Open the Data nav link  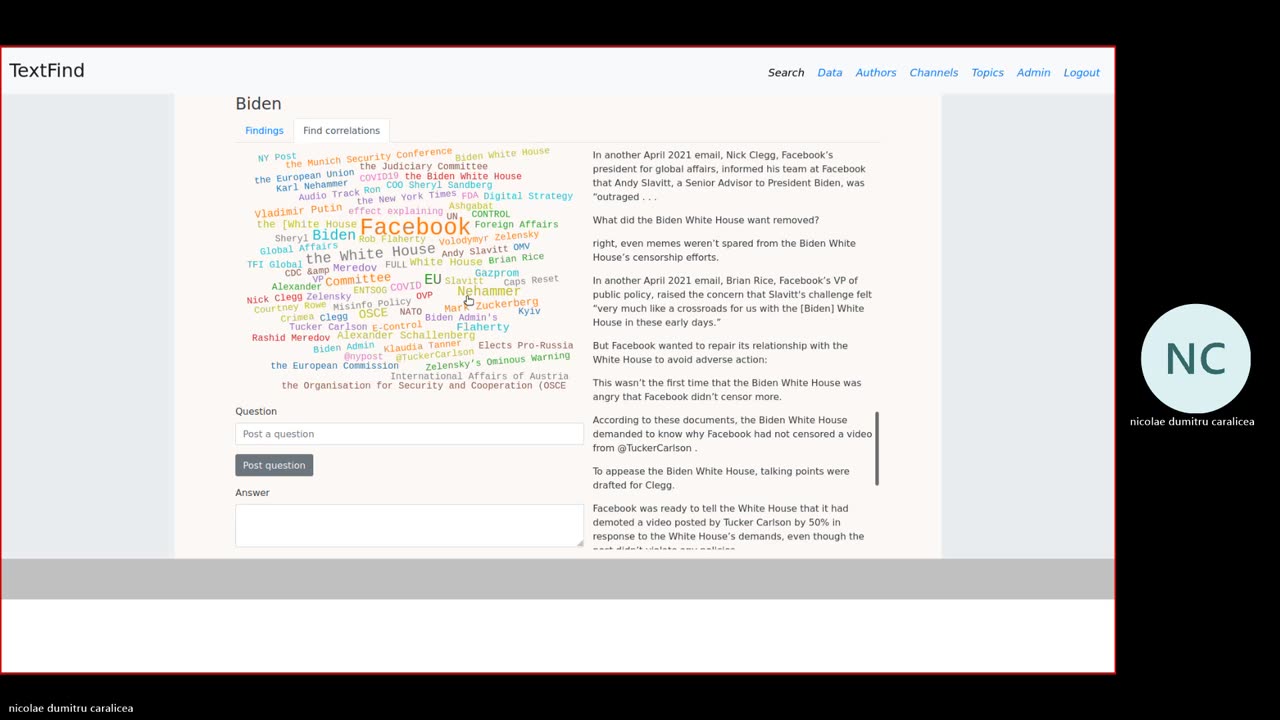(830, 72)
